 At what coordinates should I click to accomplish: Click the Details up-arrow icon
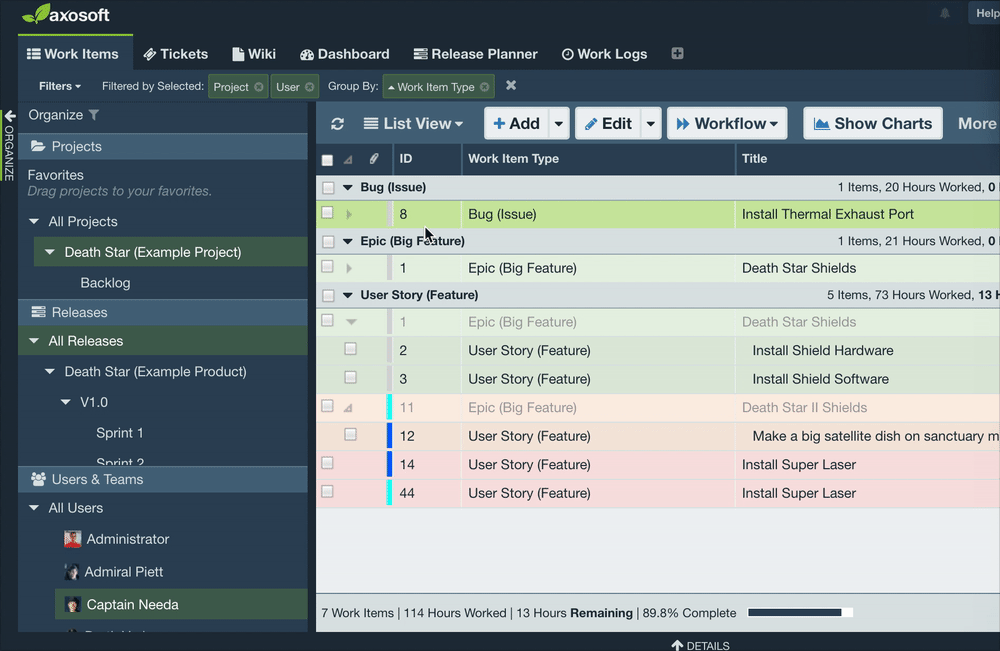click(x=677, y=645)
